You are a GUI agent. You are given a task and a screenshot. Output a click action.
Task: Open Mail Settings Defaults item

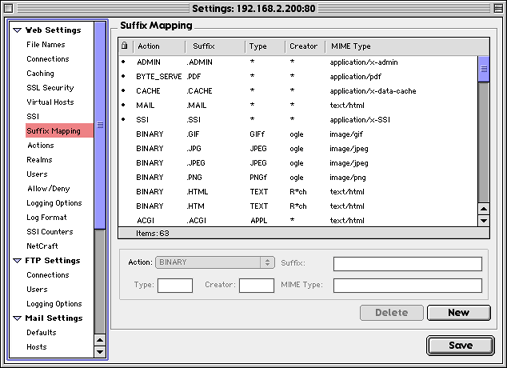41,333
